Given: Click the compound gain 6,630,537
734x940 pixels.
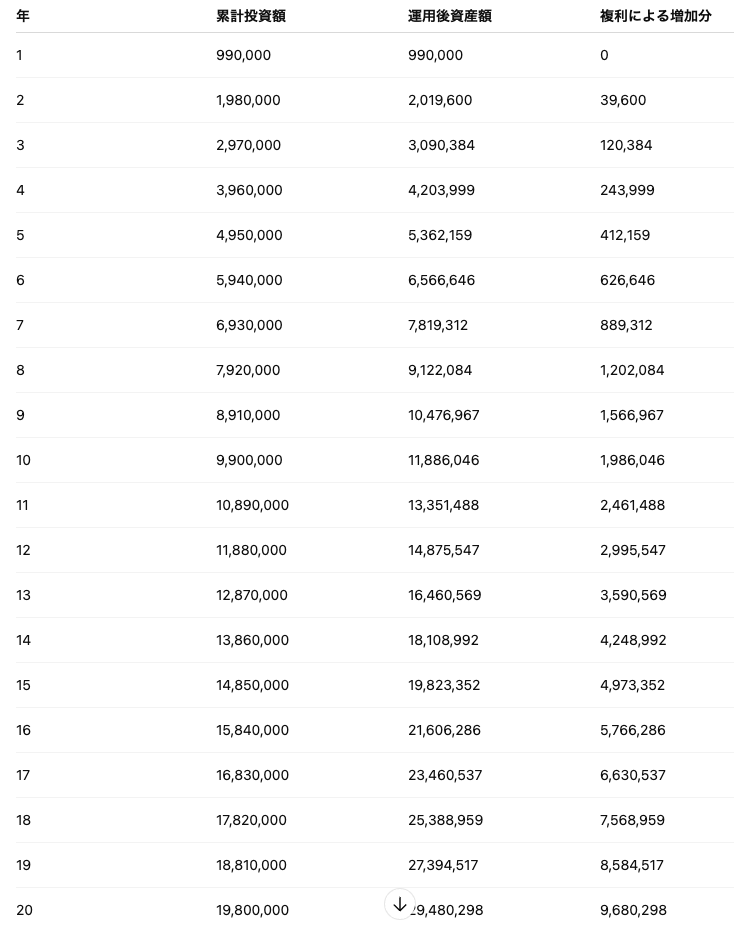Looking at the screenshot, I should tap(633, 775).
